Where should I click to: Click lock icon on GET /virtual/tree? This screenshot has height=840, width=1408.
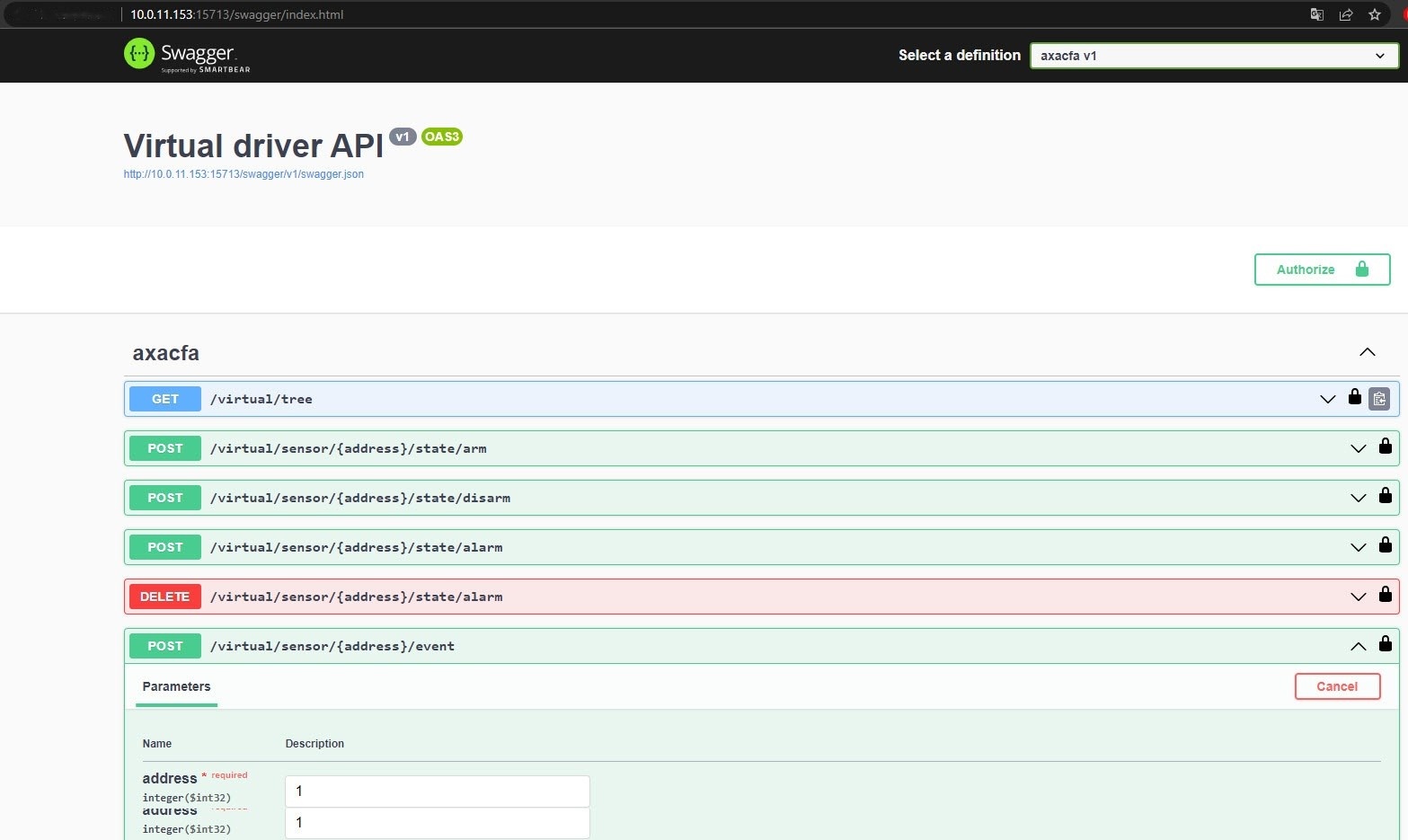1354,397
